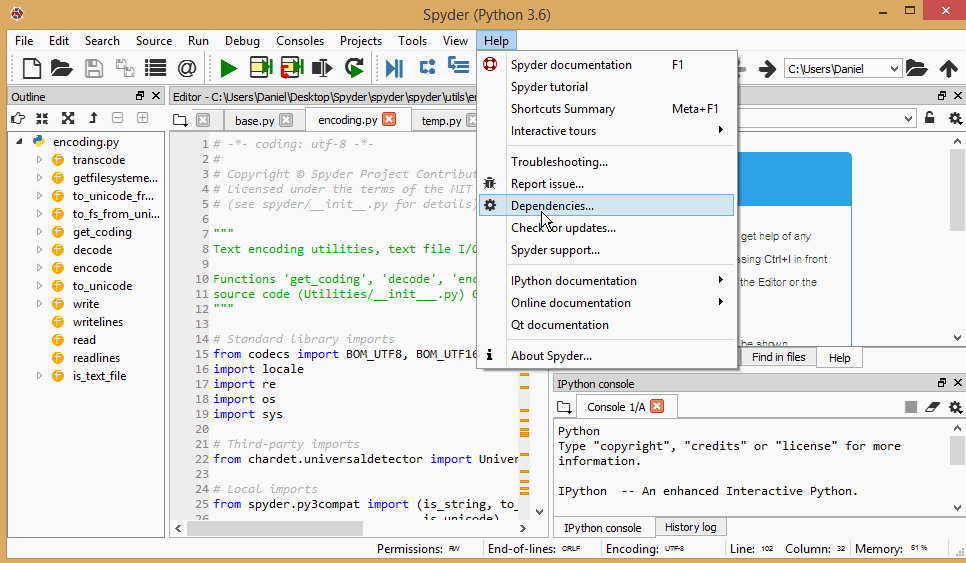Click the forward arrow navigation icon

(767, 68)
